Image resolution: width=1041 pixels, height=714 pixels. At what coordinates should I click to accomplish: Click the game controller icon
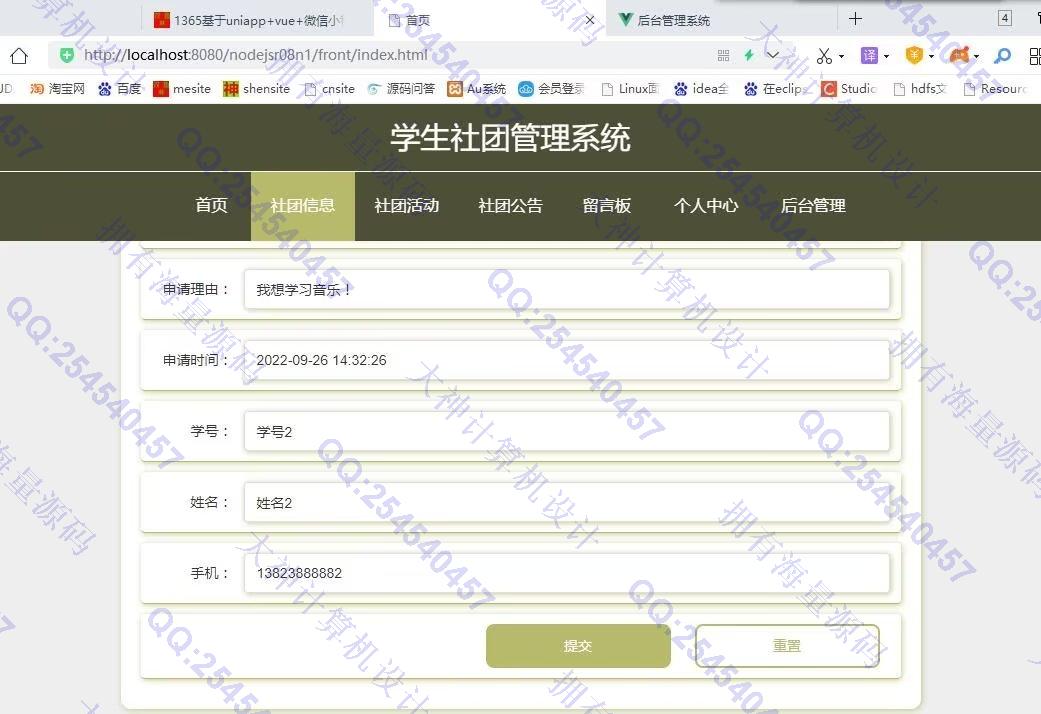959,55
